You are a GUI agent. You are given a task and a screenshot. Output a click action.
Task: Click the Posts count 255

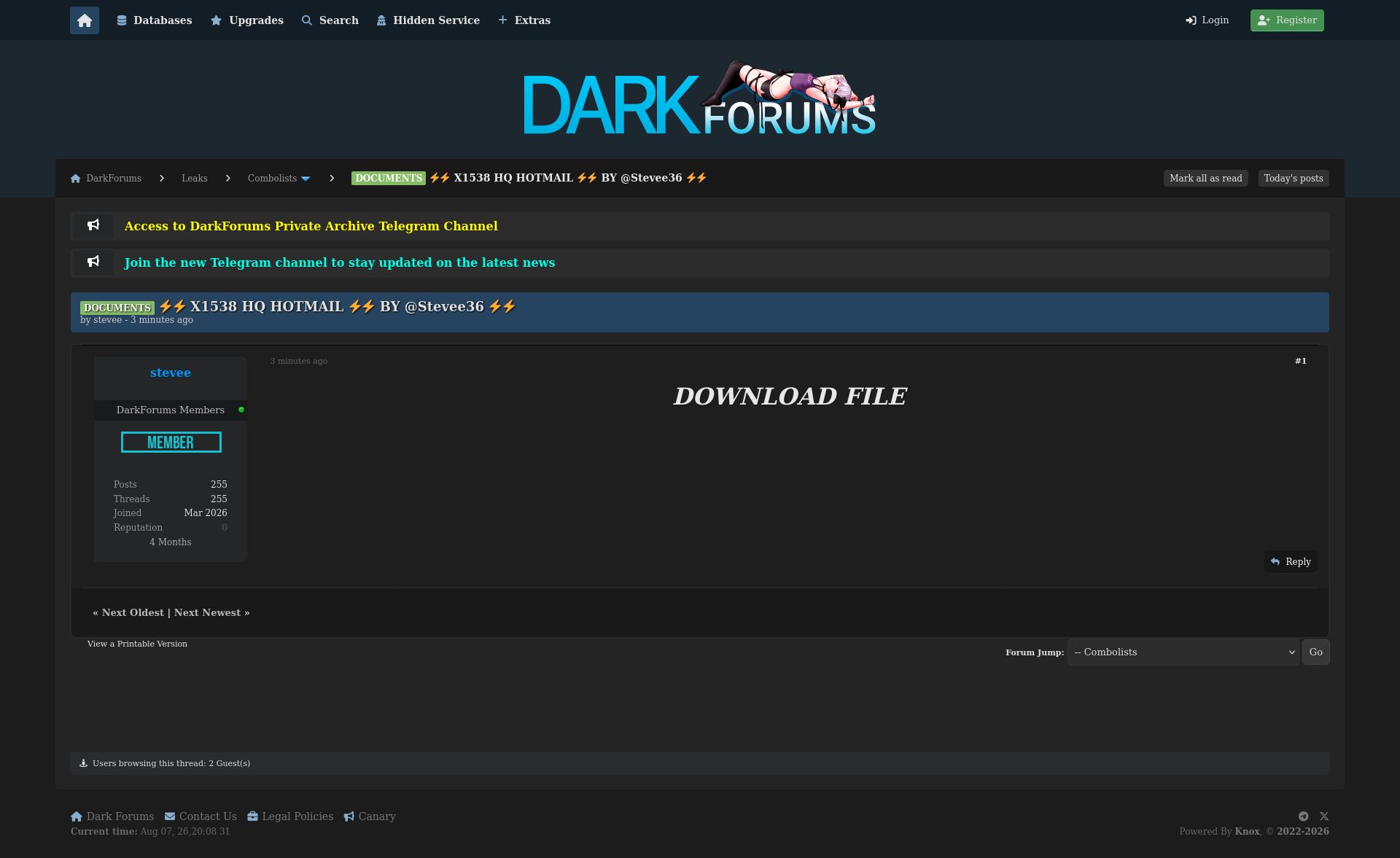point(219,485)
